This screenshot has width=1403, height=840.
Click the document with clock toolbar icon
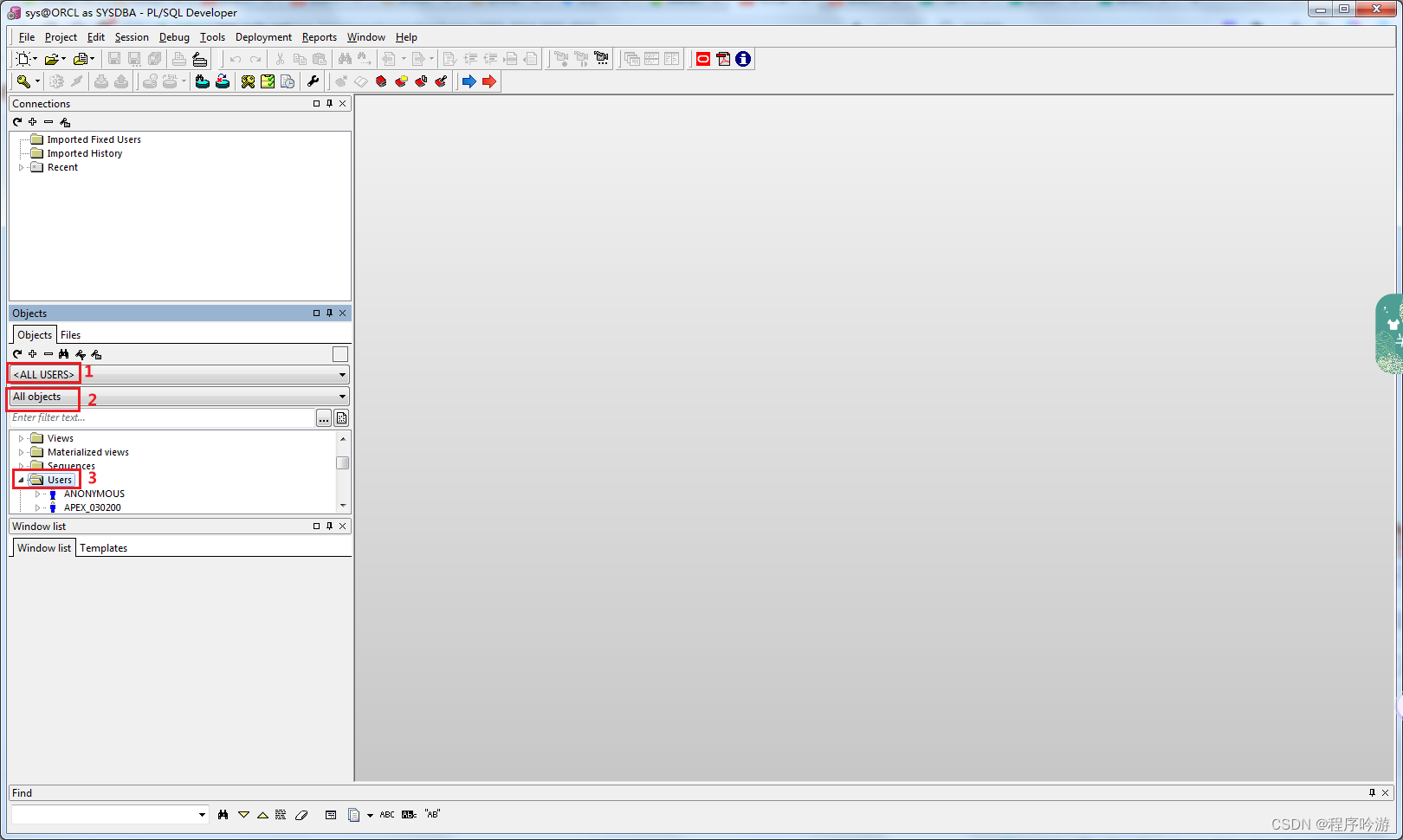[x=288, y=81]
